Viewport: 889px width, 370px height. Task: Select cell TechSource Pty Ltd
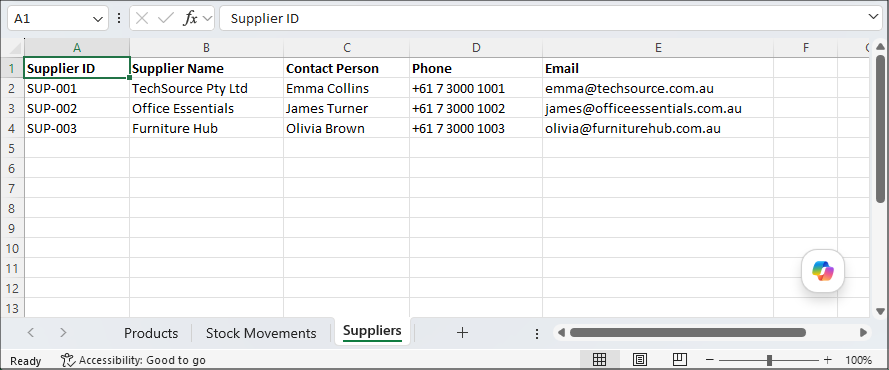pyautogui.click(x=206, y=88)
